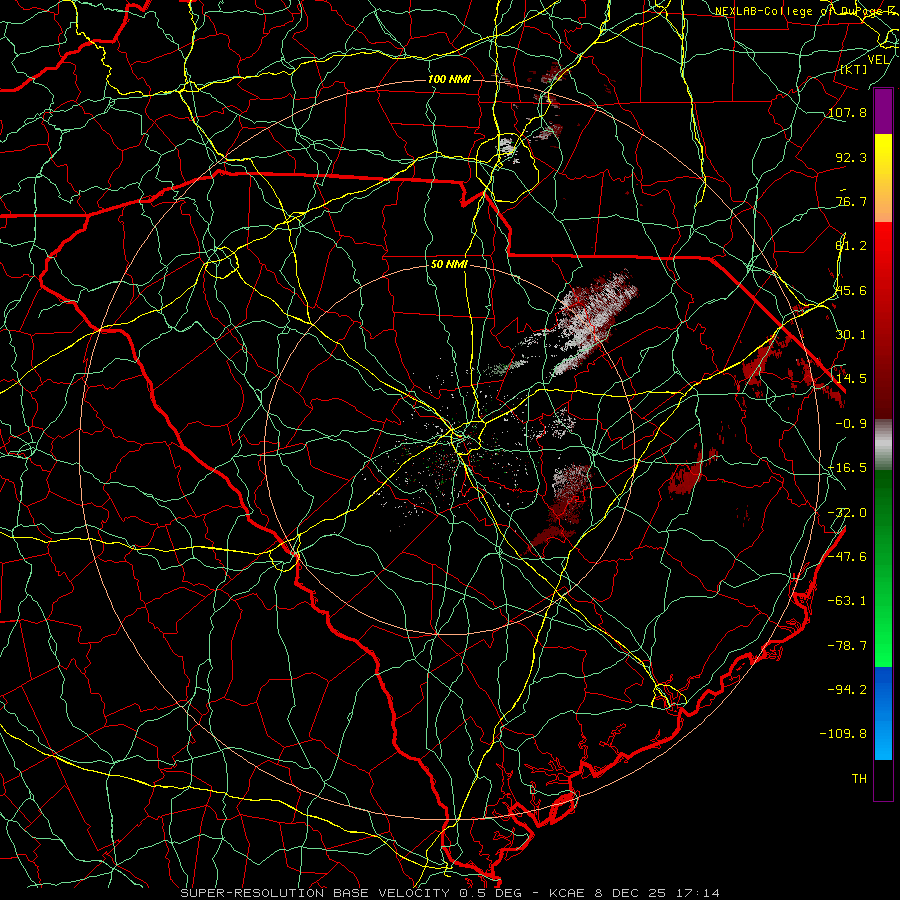Click the 76.7 scale value
This screenshot has width=900, height=900.
pos(851,201)
